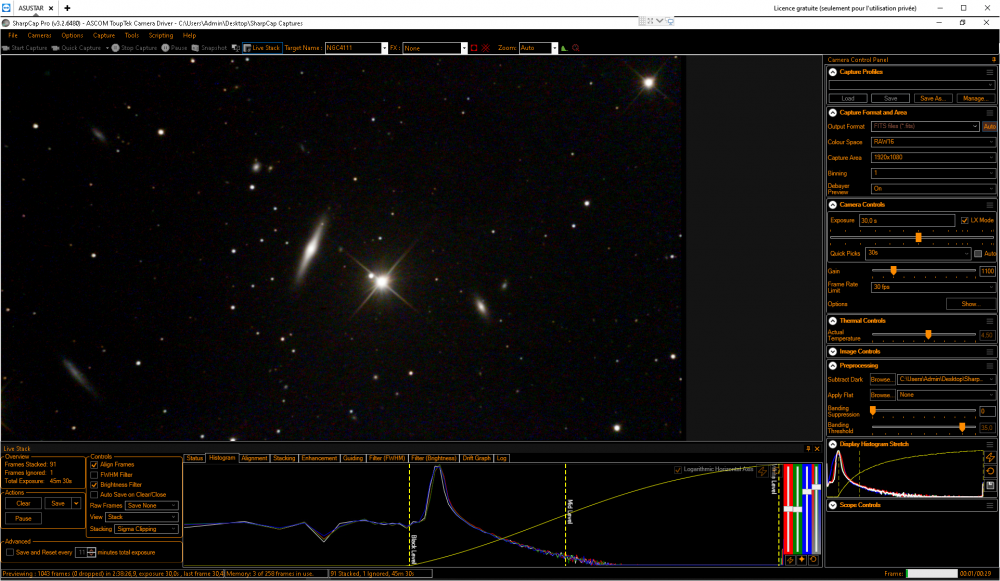
Task: Enable Auto Save on Clear/Close
Action: click(x=94, y=495)
